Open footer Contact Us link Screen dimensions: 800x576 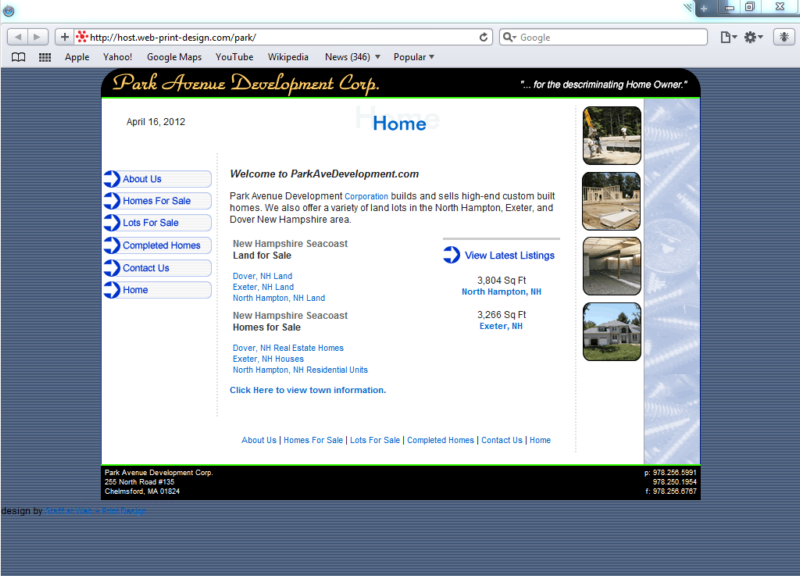[x=502, y=440]
